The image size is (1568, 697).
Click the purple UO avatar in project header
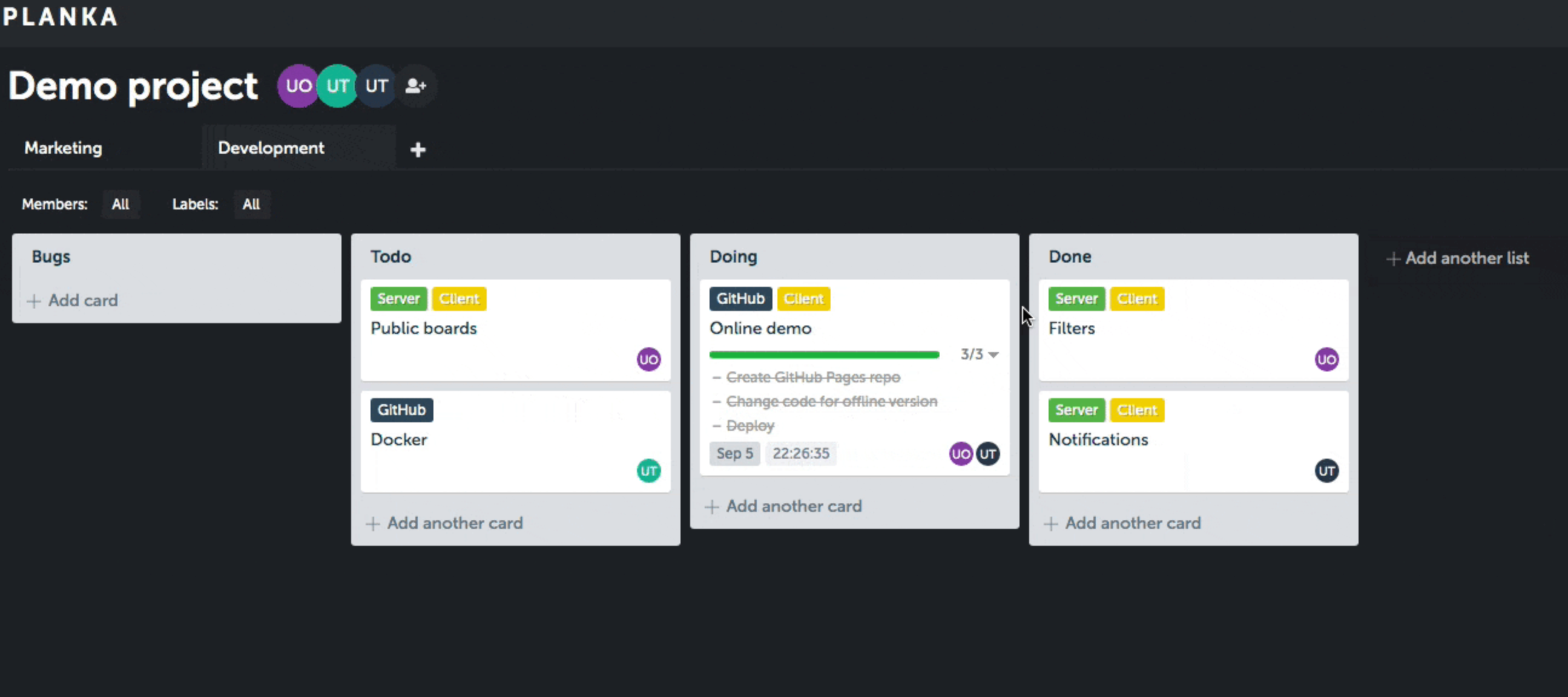pyautogui.click(x=298, y=86)
